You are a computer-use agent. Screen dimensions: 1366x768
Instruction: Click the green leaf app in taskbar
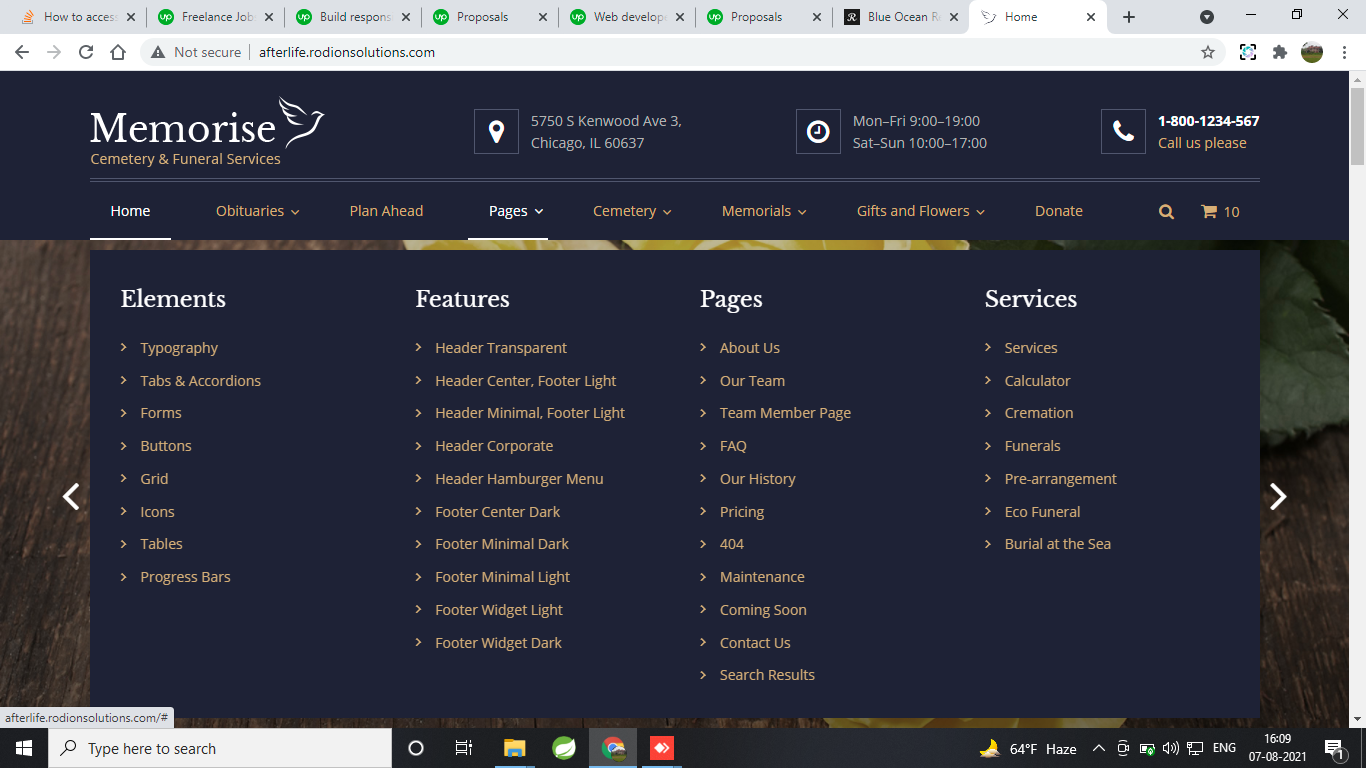[x=564, y=748]
